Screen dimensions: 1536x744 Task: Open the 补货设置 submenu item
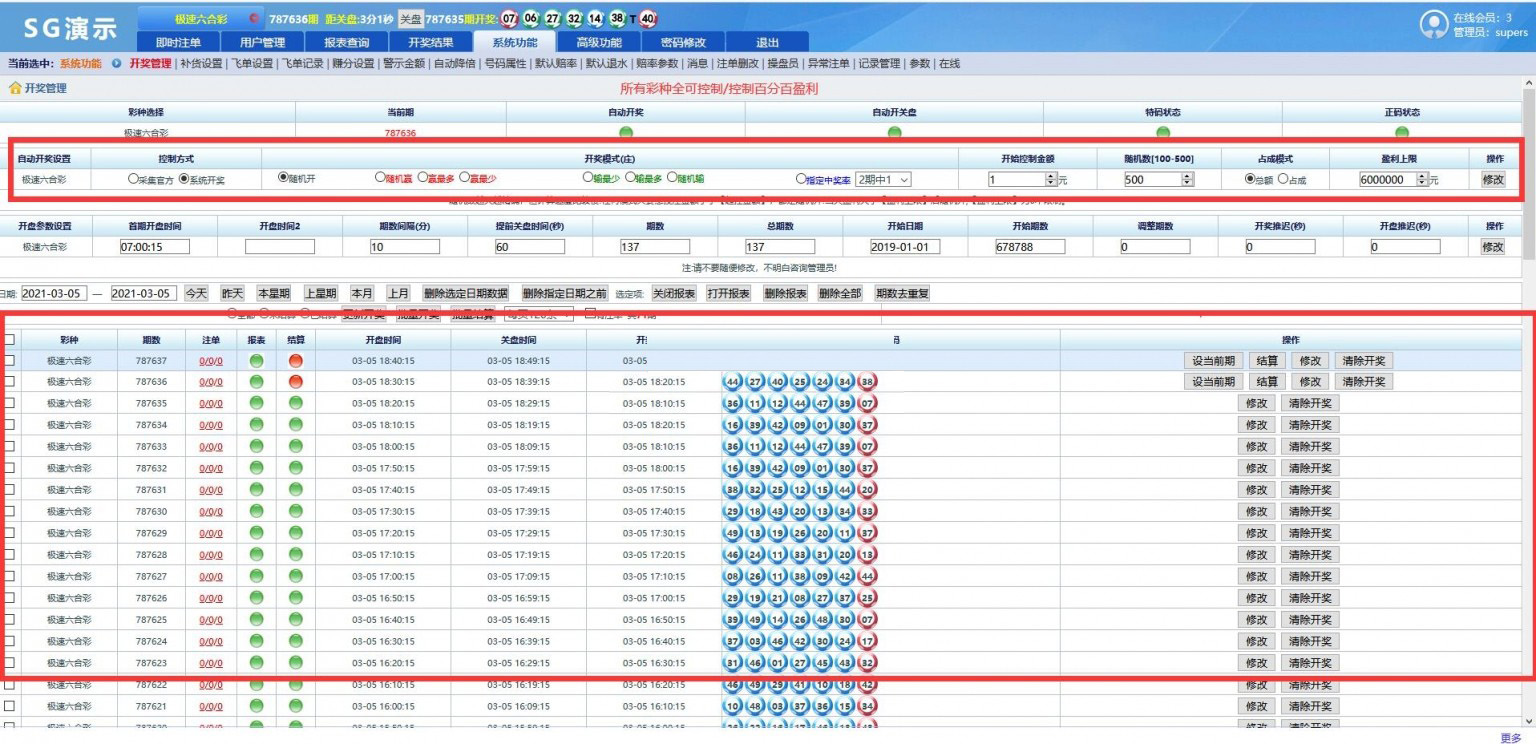coord(200,64)
